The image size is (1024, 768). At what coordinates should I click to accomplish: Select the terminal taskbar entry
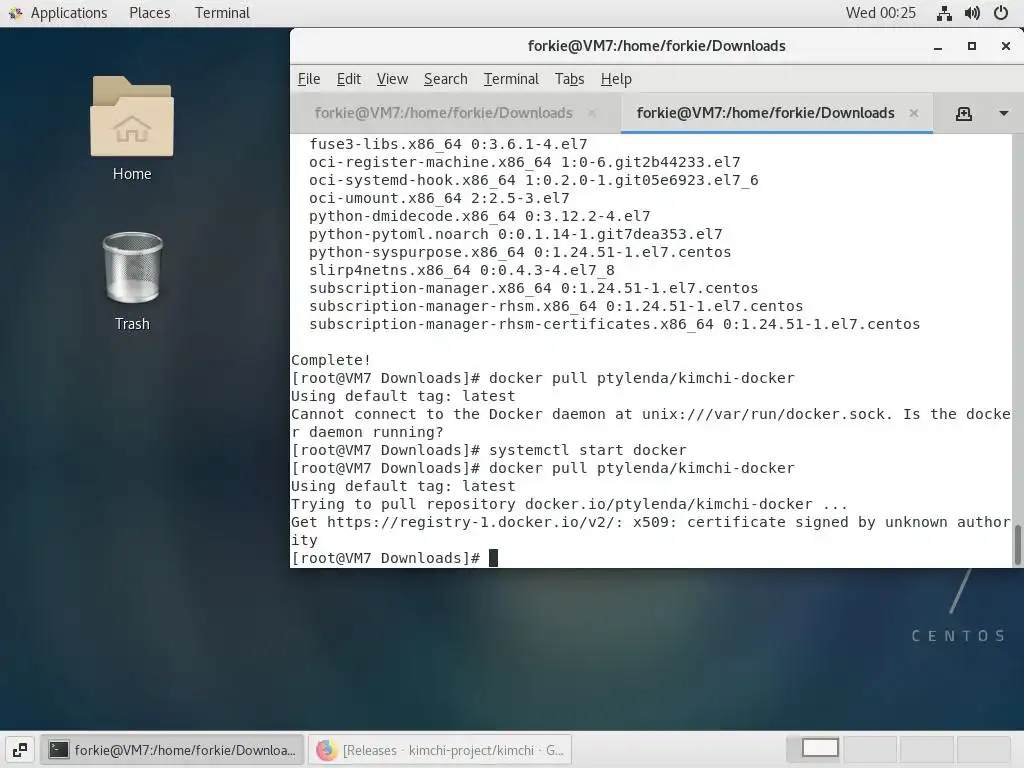click(x=172, y=750)
